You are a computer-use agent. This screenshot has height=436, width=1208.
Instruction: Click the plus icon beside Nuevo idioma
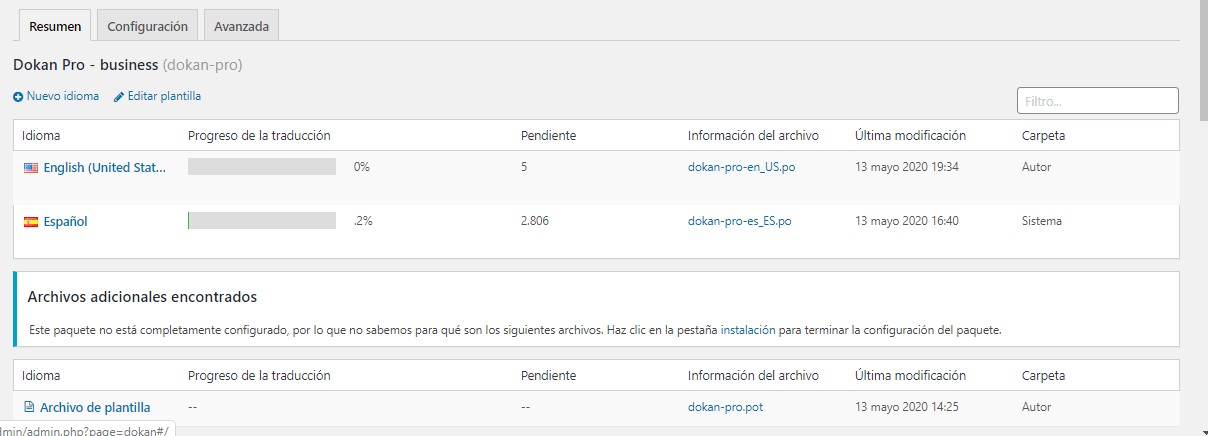click(x=18, y=97)
